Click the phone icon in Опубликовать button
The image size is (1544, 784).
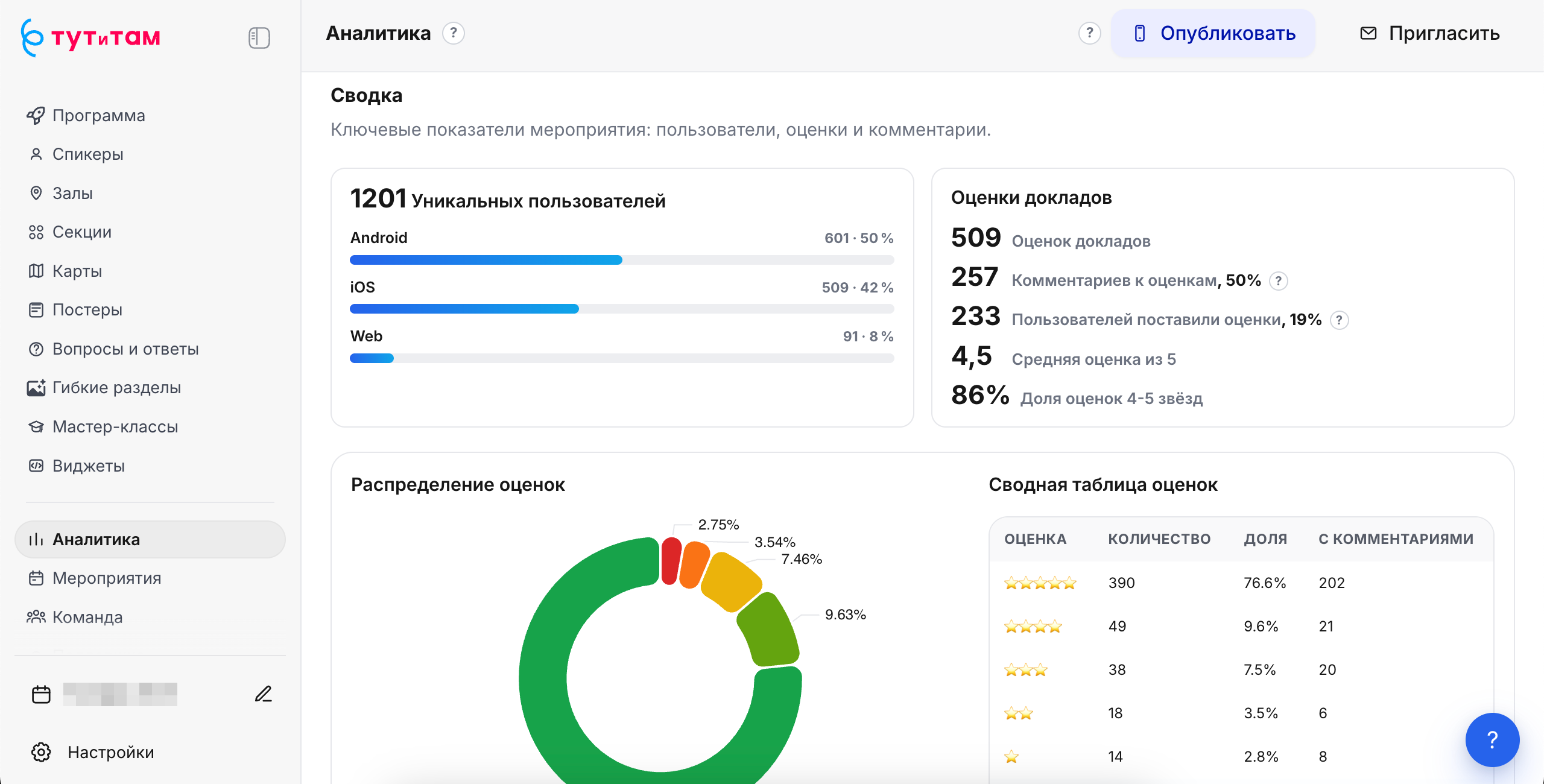pyautogui.click(x=1140, y=33)
